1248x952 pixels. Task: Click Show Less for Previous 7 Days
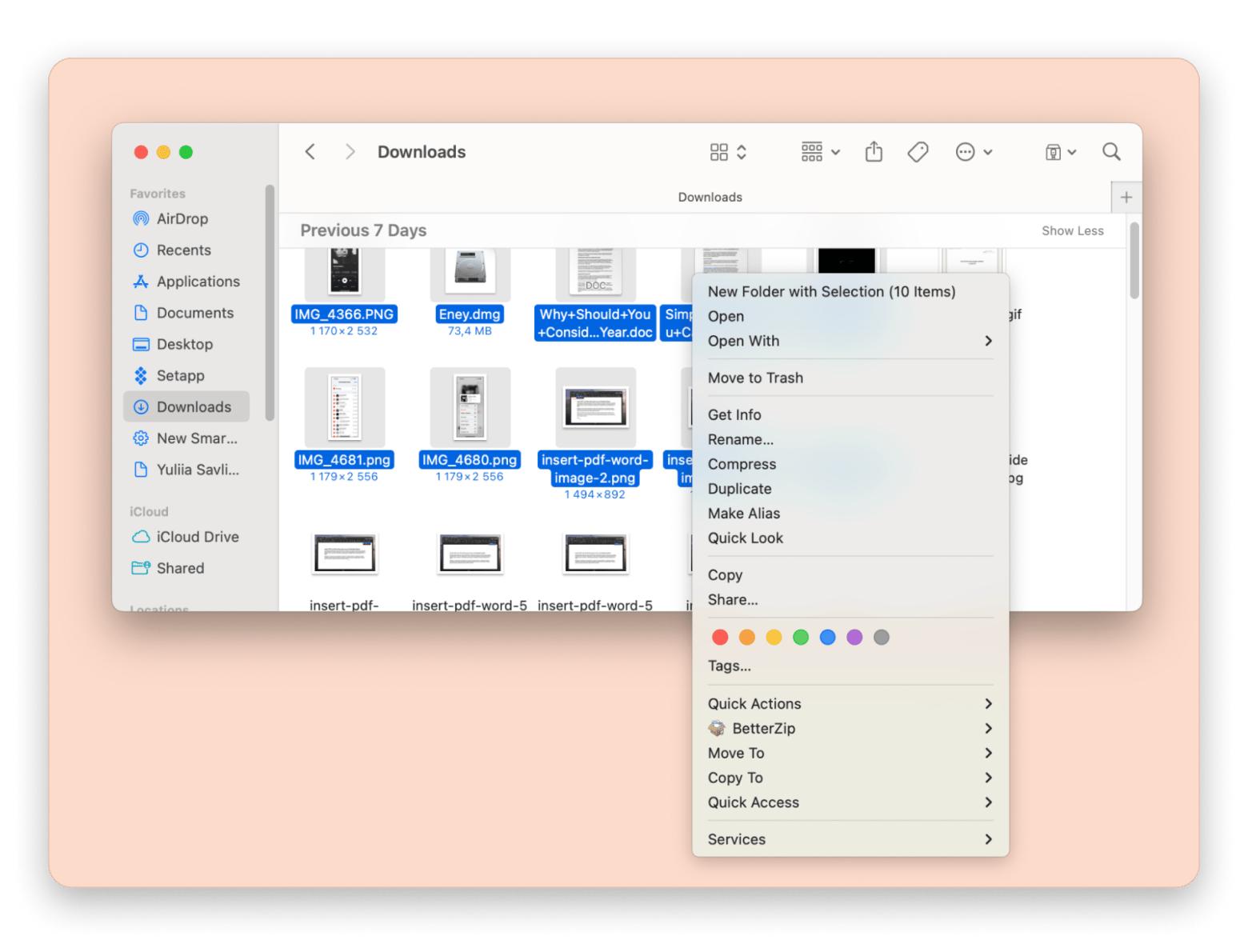[x=1072, y=231]
